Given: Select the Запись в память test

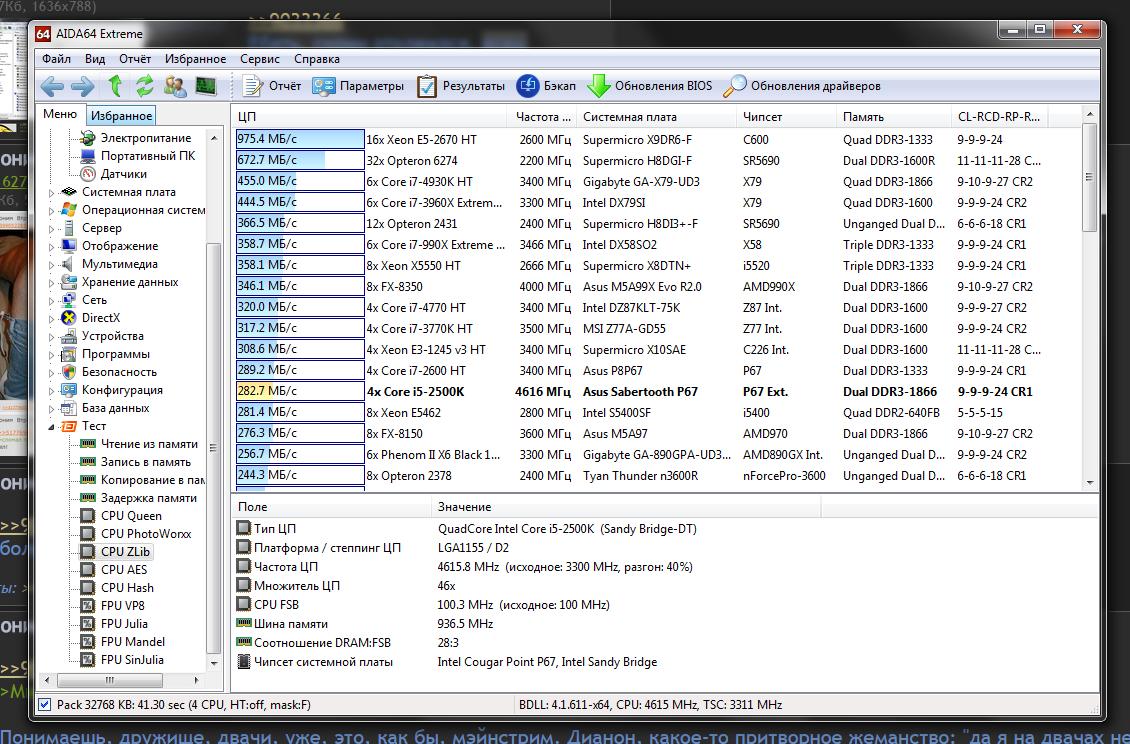Looking at the screenshot, I should 146,462.
